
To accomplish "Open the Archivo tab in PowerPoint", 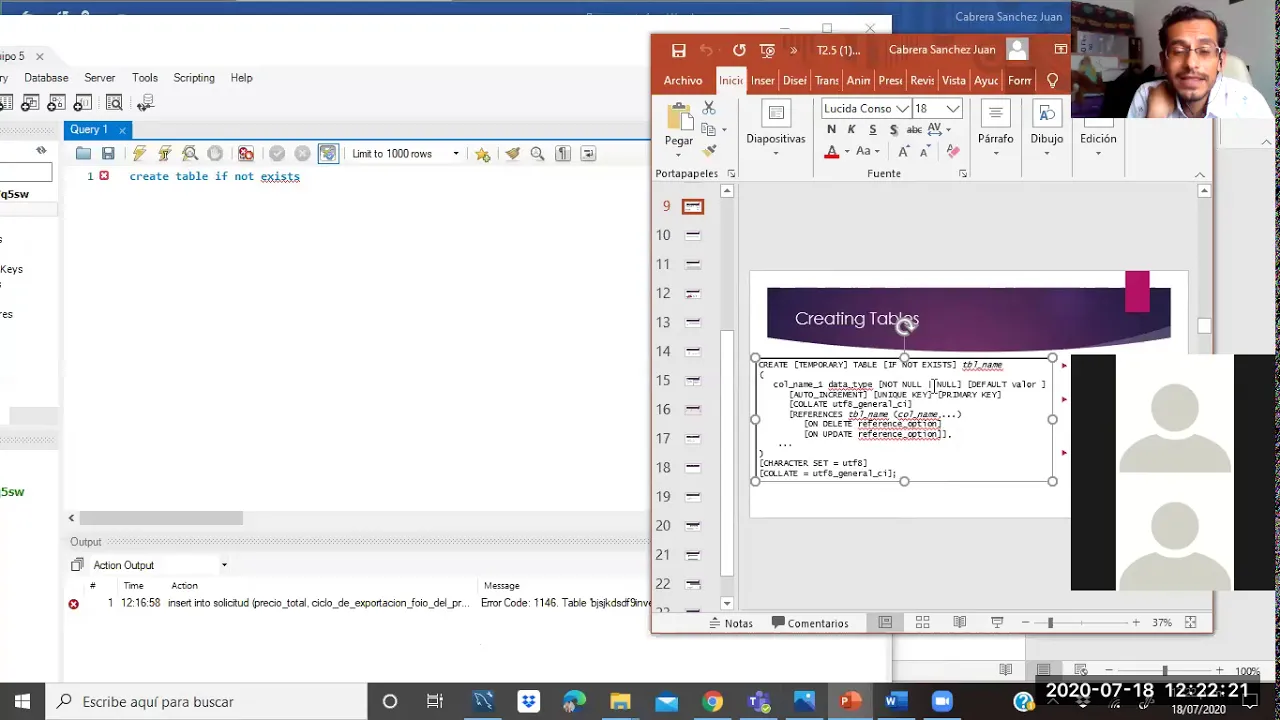I will point(683,80).
